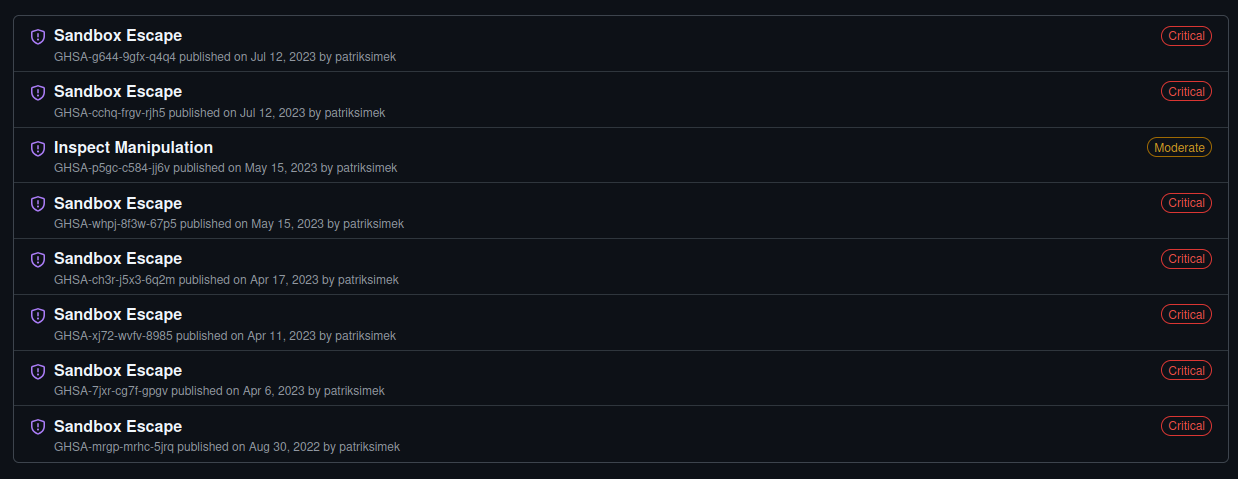Open Sandbox Escape published Apr 6, 2023

coord(118,370)
